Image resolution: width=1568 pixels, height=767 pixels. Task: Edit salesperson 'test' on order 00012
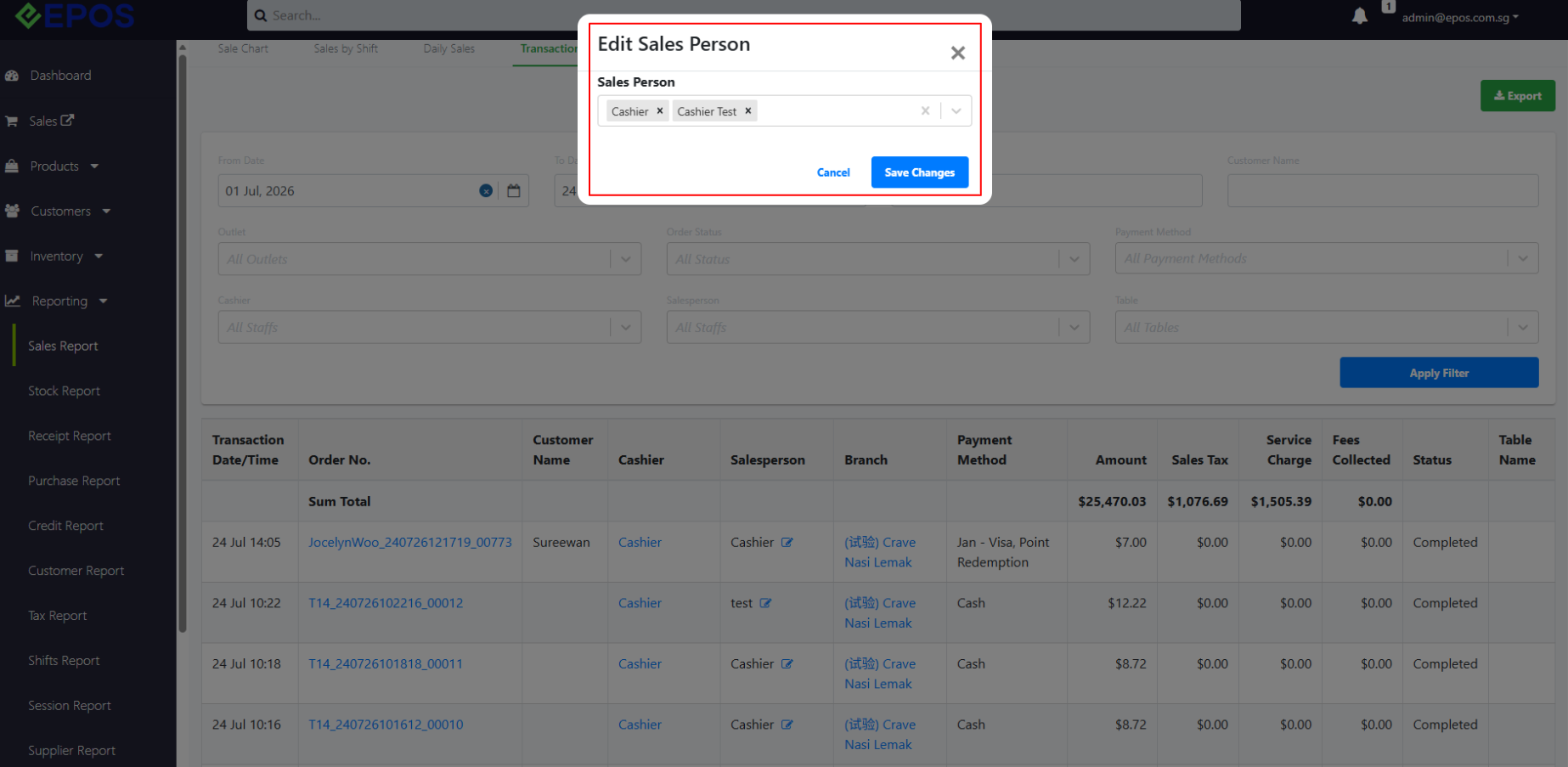coord(765,603)
